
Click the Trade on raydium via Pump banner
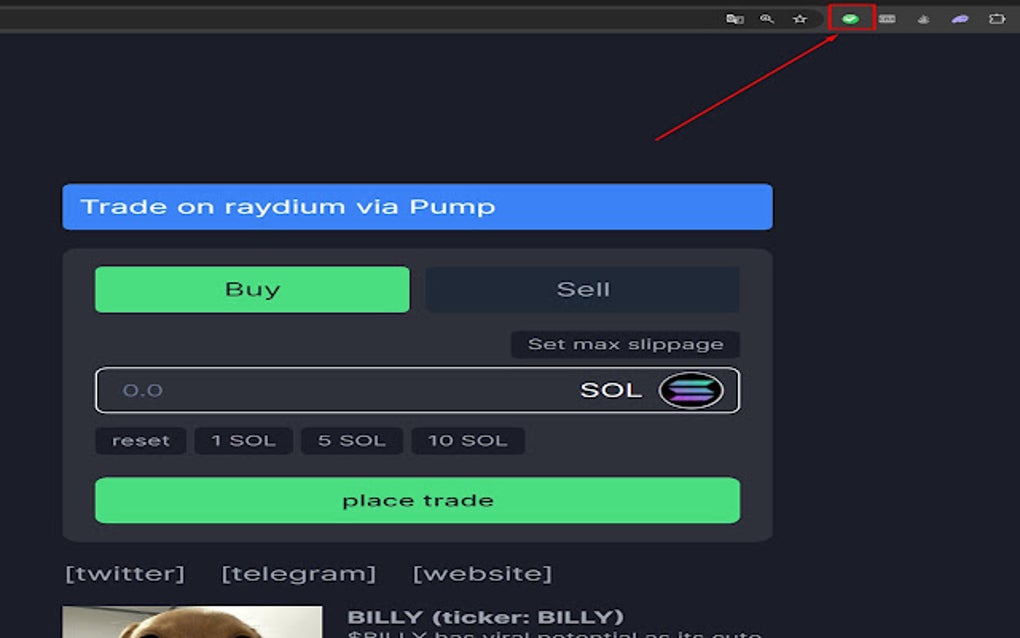coord(417,206)
